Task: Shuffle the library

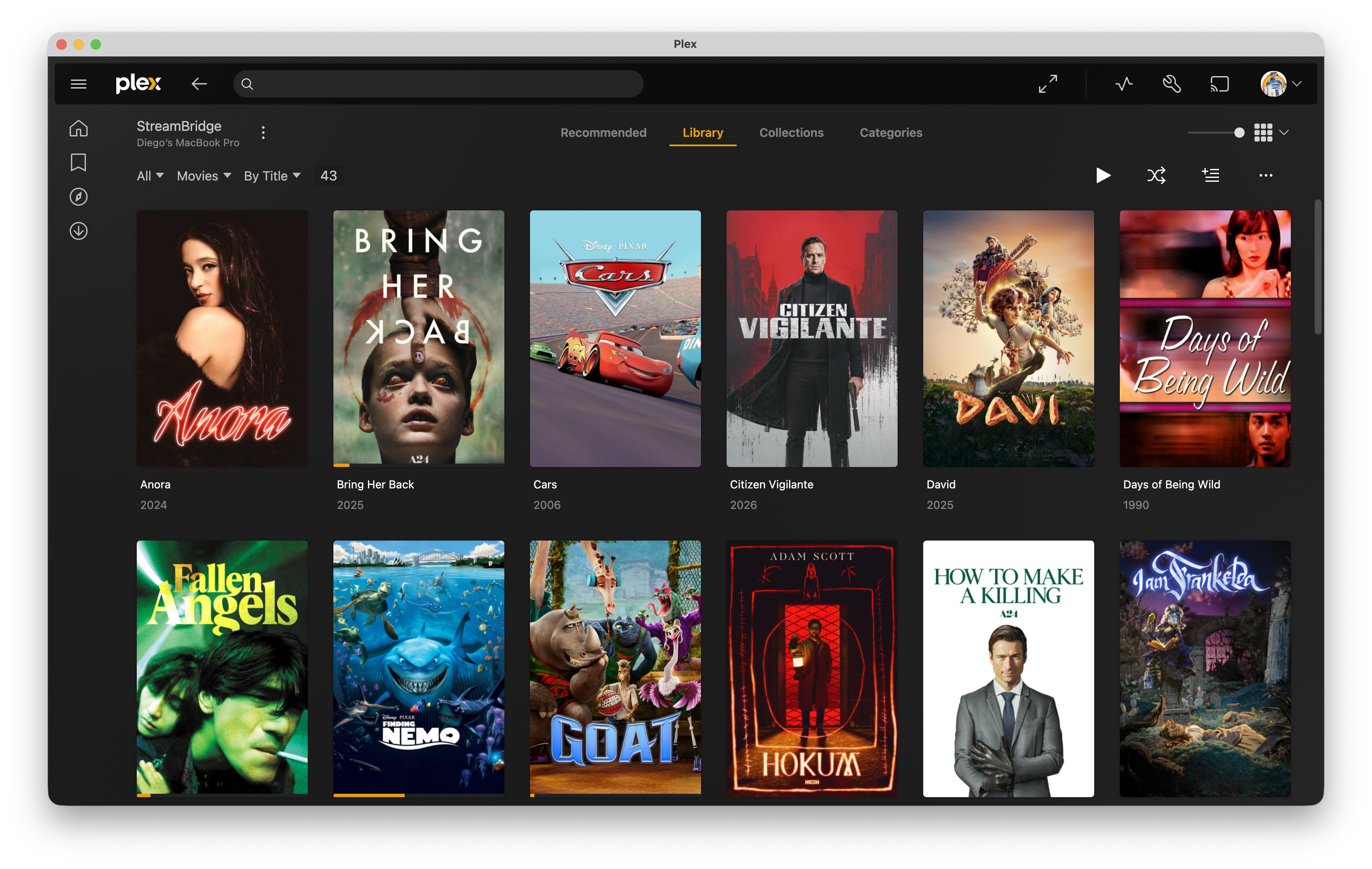Action: [1156, 175]
